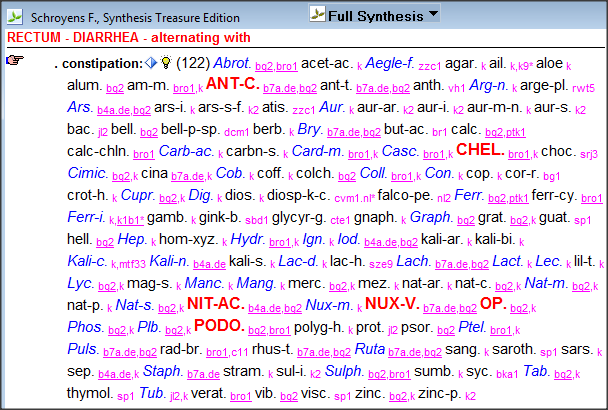This screenshot has width=608, height=410.
Task: Click the (122) remedy count
Action: point(193,63)
